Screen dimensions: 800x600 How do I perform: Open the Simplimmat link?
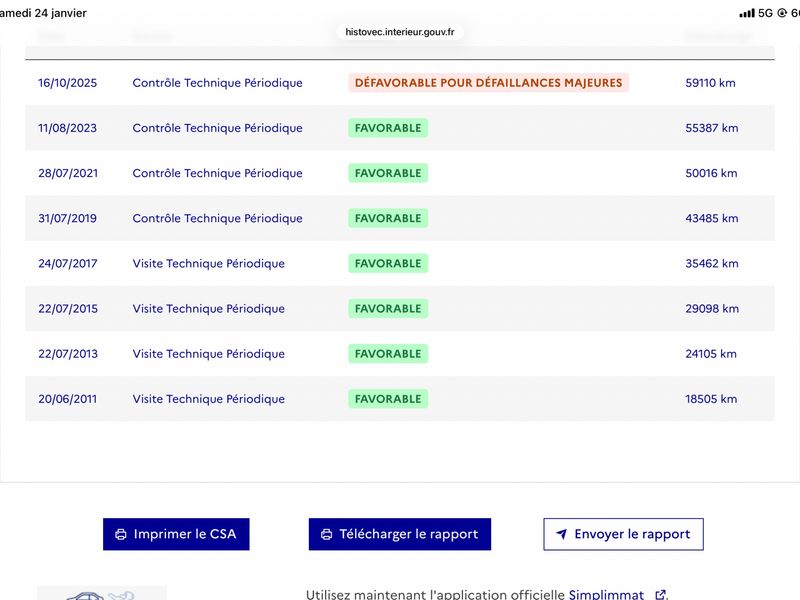[606, 594]
